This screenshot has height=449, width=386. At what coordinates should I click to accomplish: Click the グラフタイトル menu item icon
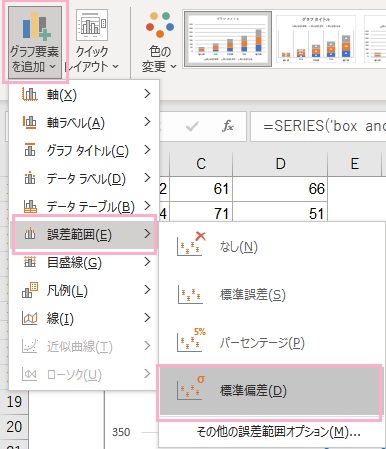pos(30,150)
